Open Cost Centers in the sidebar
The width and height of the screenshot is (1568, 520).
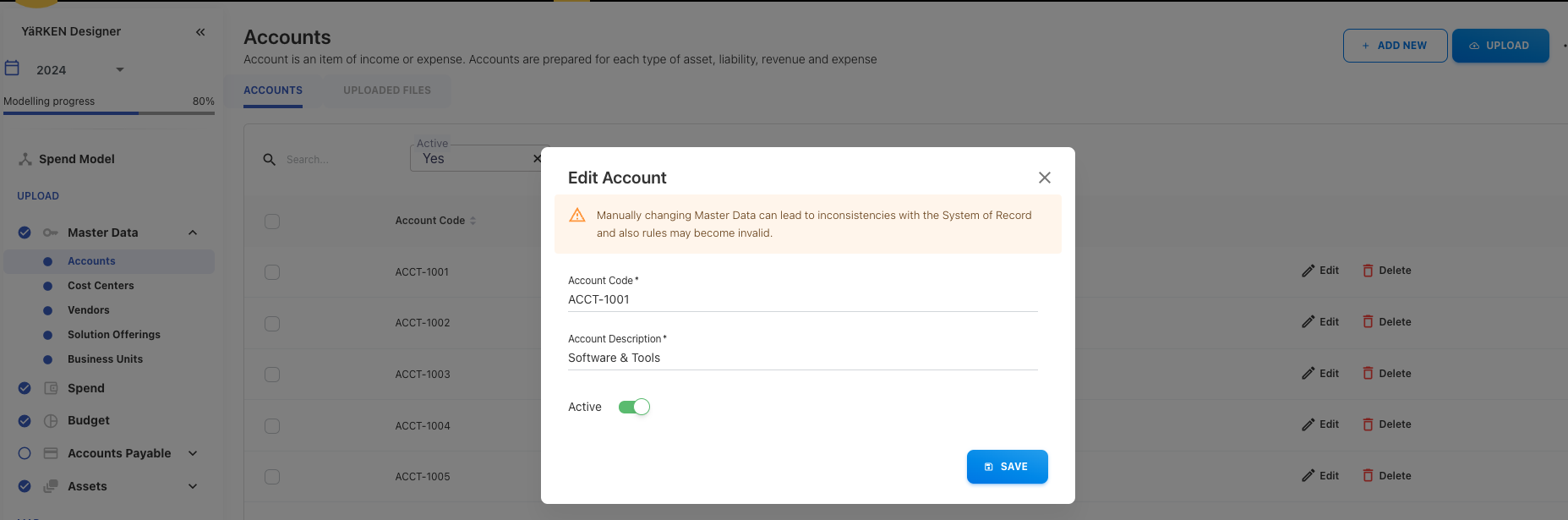[x=101, y=286]
